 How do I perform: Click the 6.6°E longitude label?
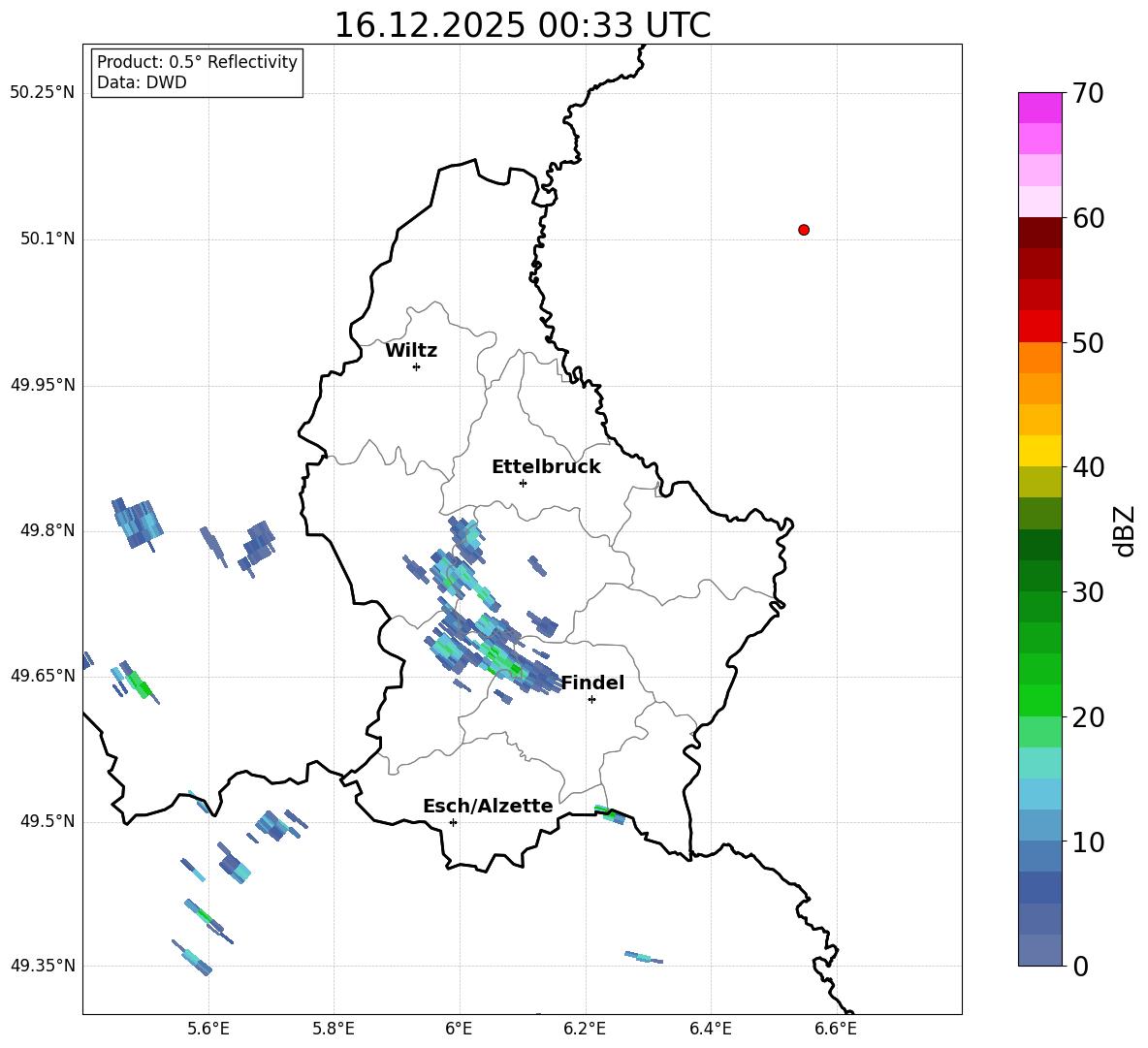pyautogui.click(x=836, y=1030)
